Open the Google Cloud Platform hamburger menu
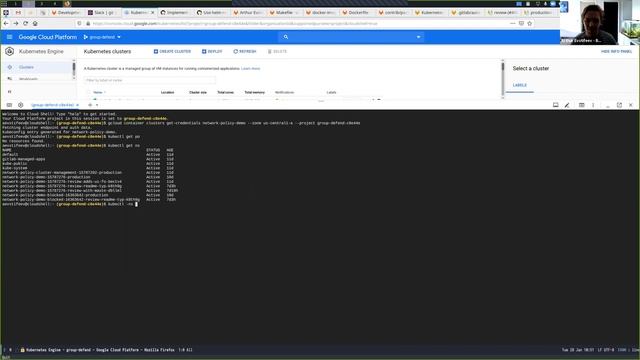 [9, 37]
